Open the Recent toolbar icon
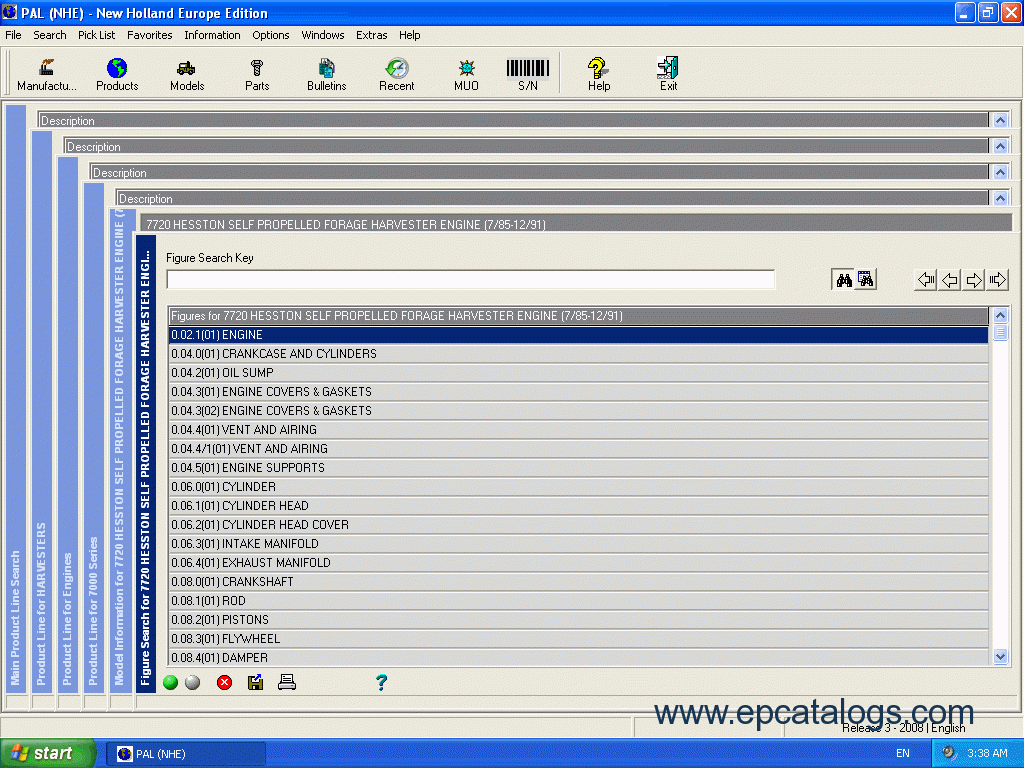Screen dimensions: 1024x768 pos(396,74)
